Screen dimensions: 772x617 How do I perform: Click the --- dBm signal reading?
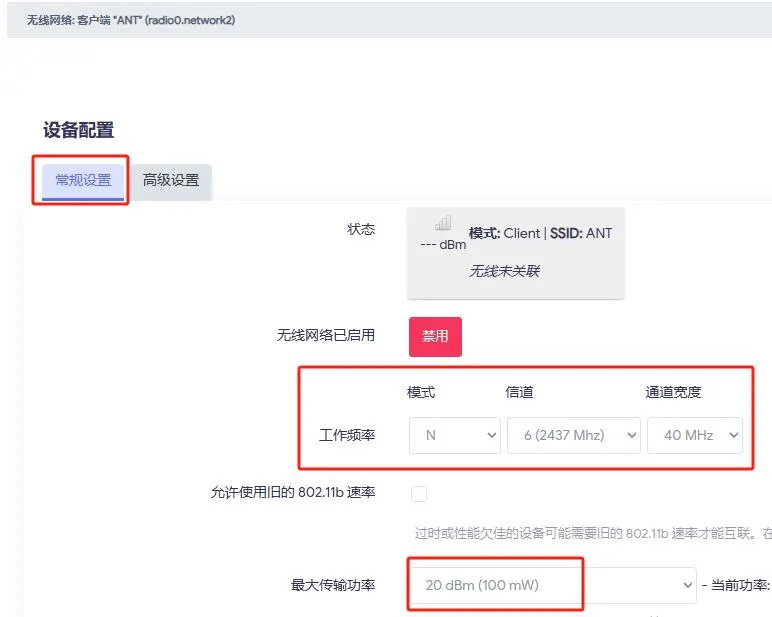point(443,245)
